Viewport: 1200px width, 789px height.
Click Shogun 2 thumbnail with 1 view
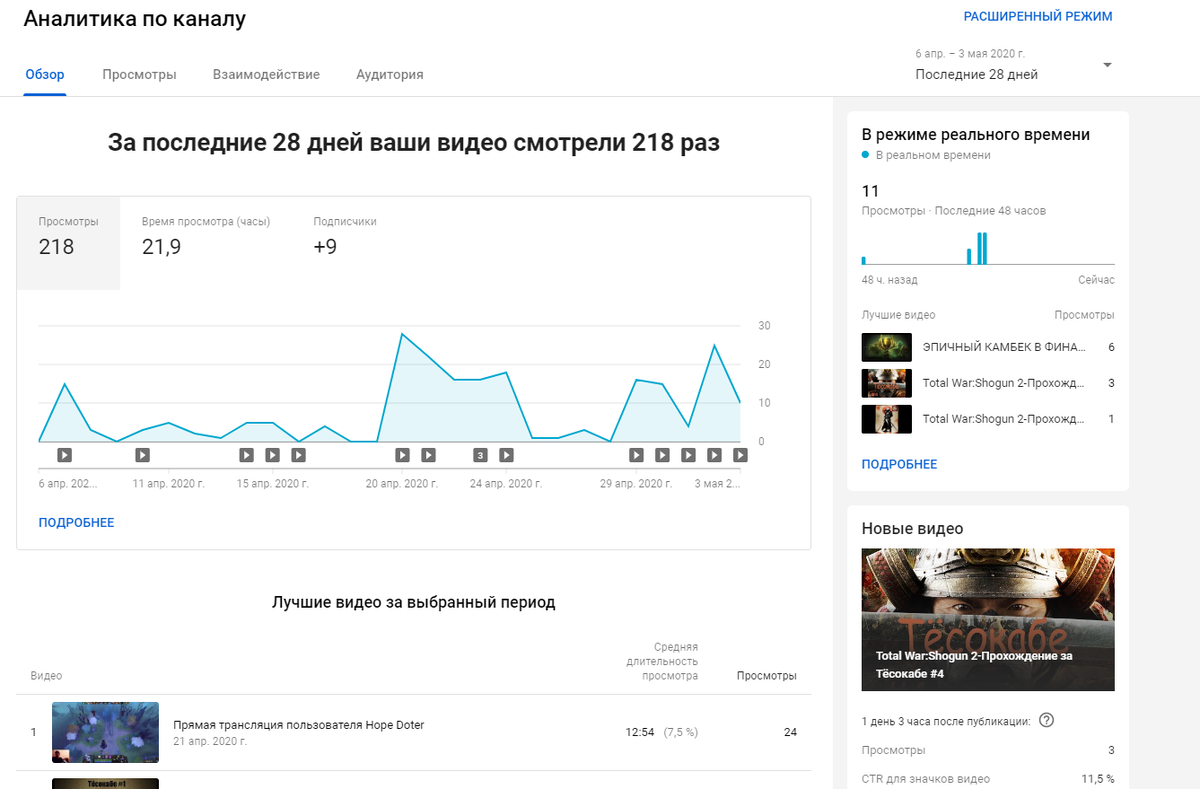[887, 419]
